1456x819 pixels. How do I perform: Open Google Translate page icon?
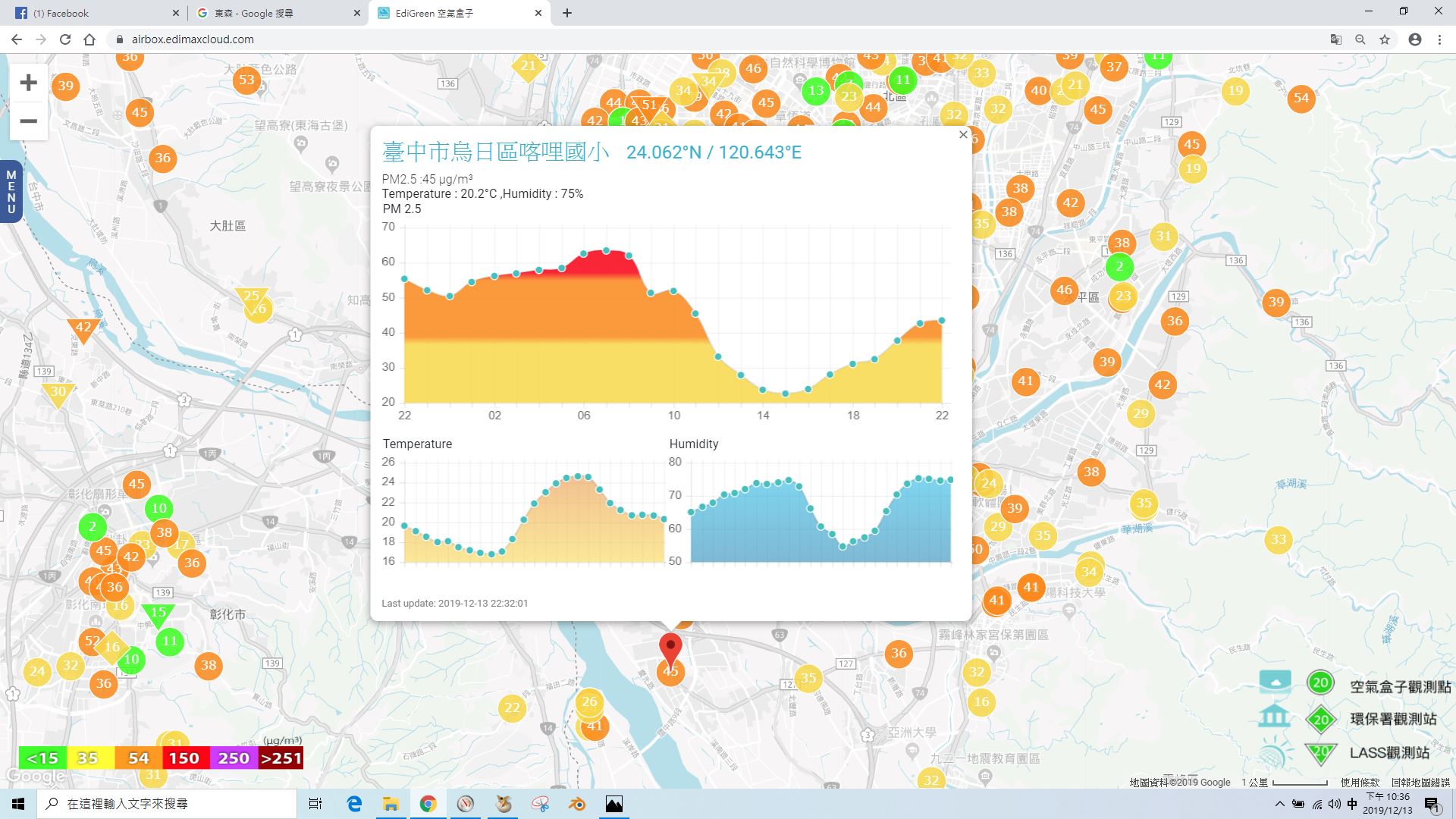(x=1336, y=39)
